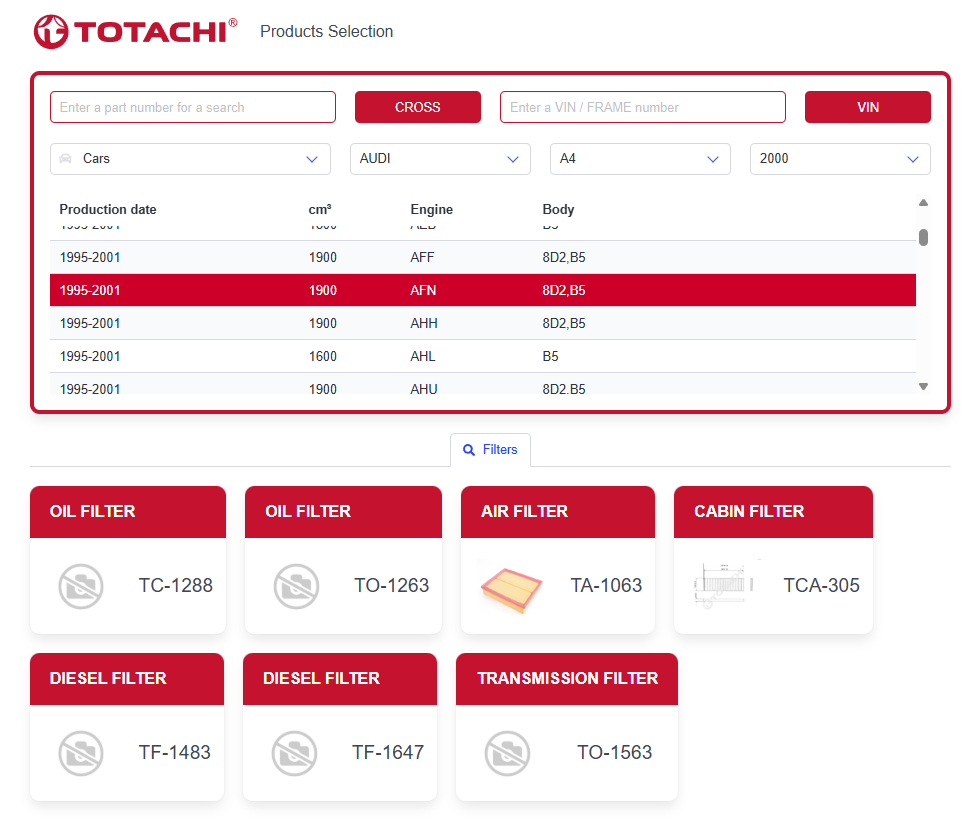Click the CROSS search button

[x=418, y=107]
